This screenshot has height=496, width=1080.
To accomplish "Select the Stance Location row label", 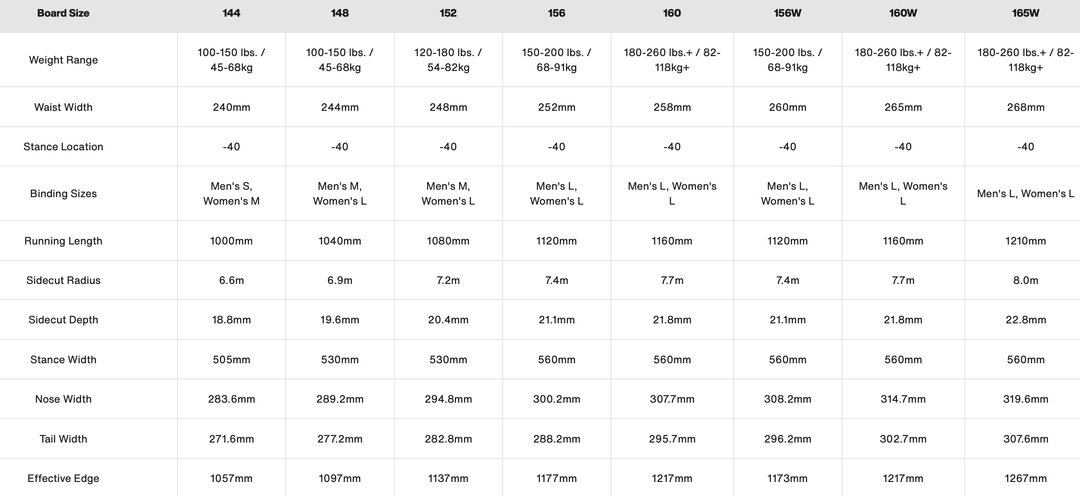I will coord(65,147).
